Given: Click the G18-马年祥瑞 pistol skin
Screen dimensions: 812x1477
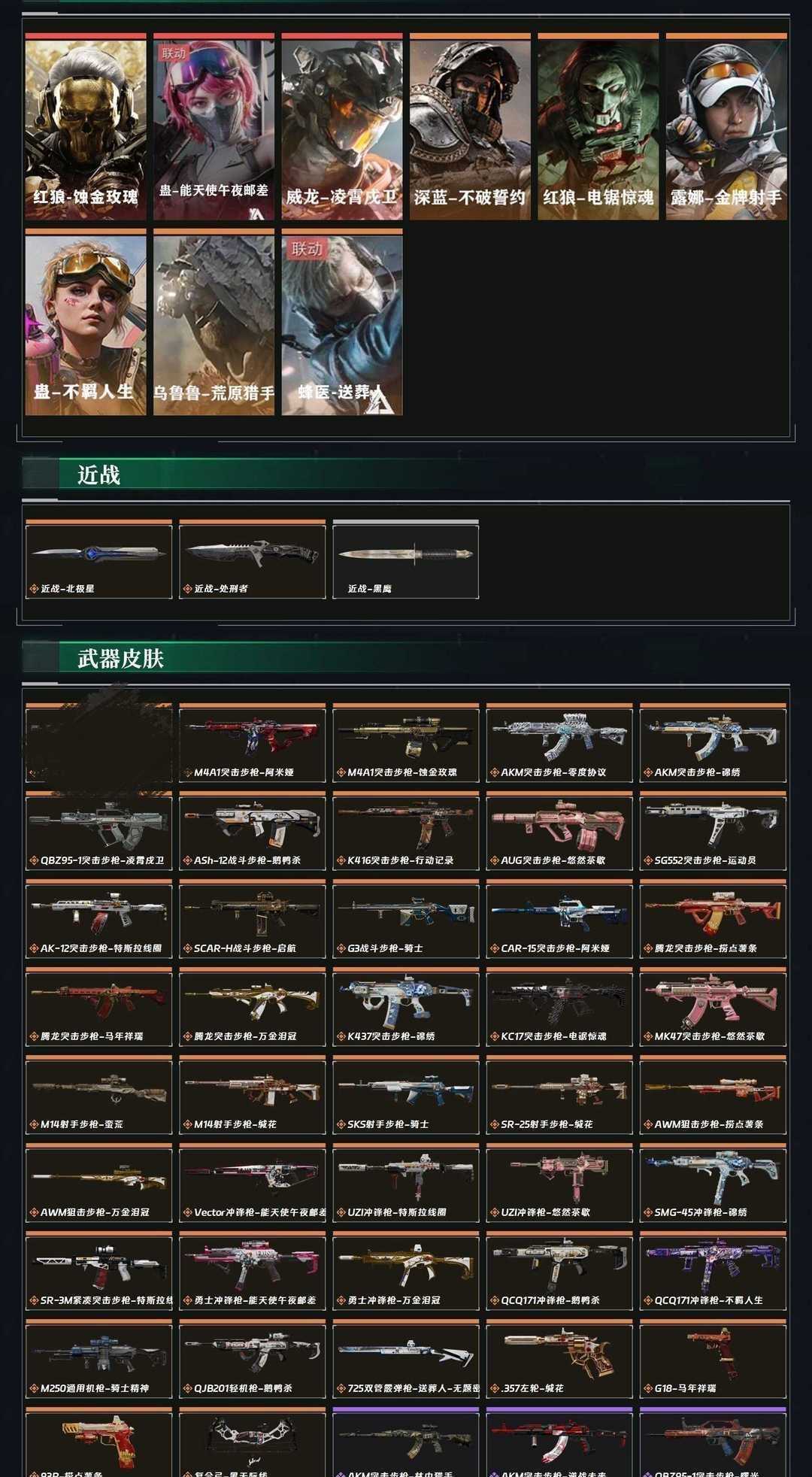Looking at the screenshot, I should [713, 1359].
